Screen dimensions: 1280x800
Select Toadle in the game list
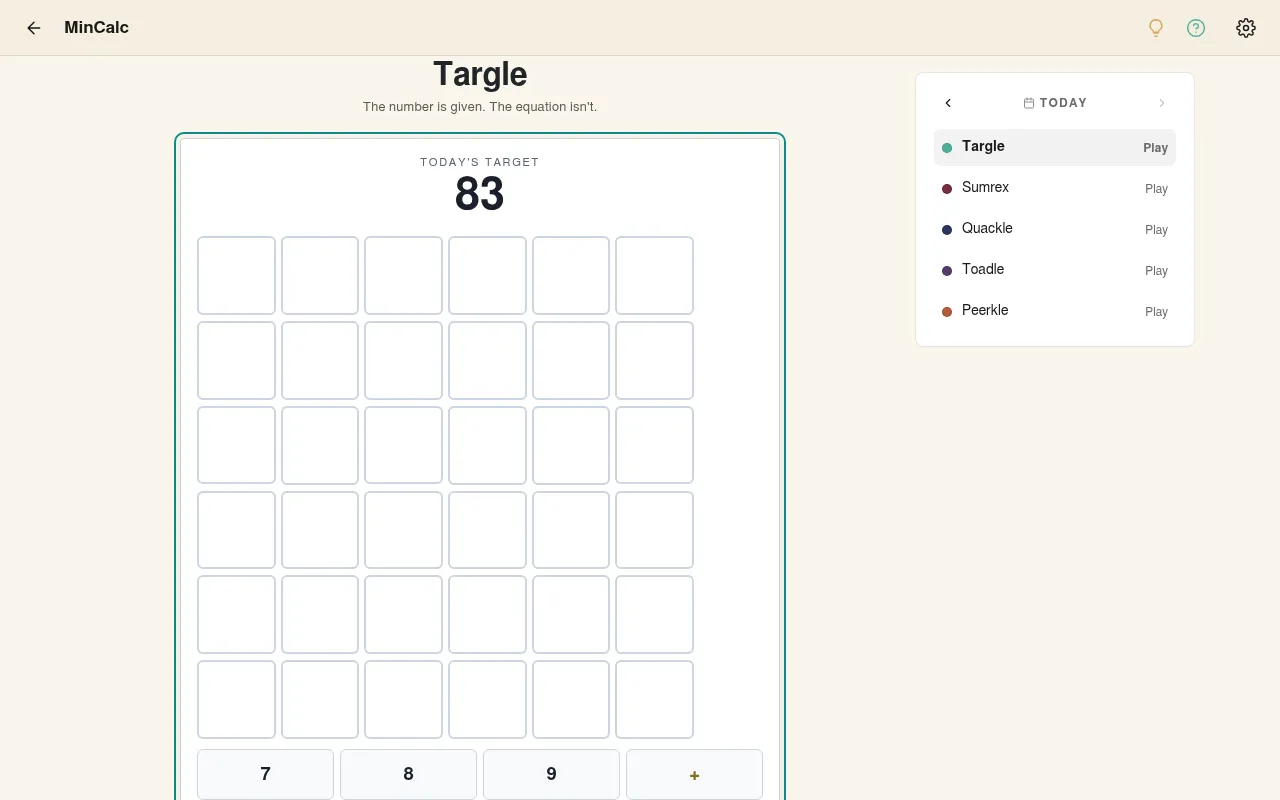[1055, 270]
